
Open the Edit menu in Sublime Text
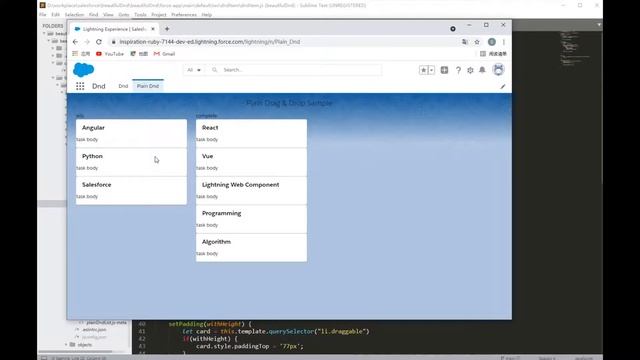click(56, 15)
